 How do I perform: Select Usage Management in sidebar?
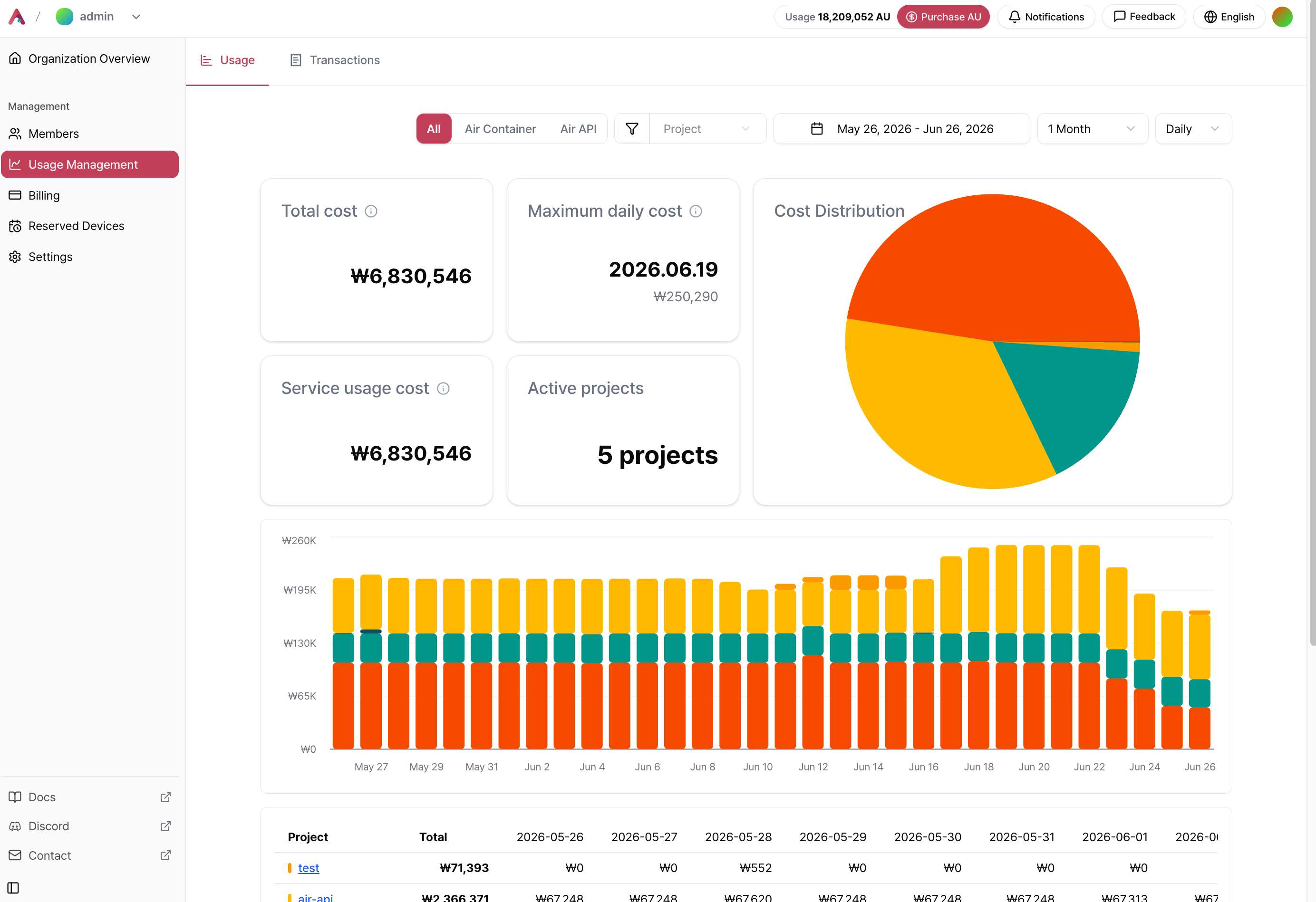[89, 164]
